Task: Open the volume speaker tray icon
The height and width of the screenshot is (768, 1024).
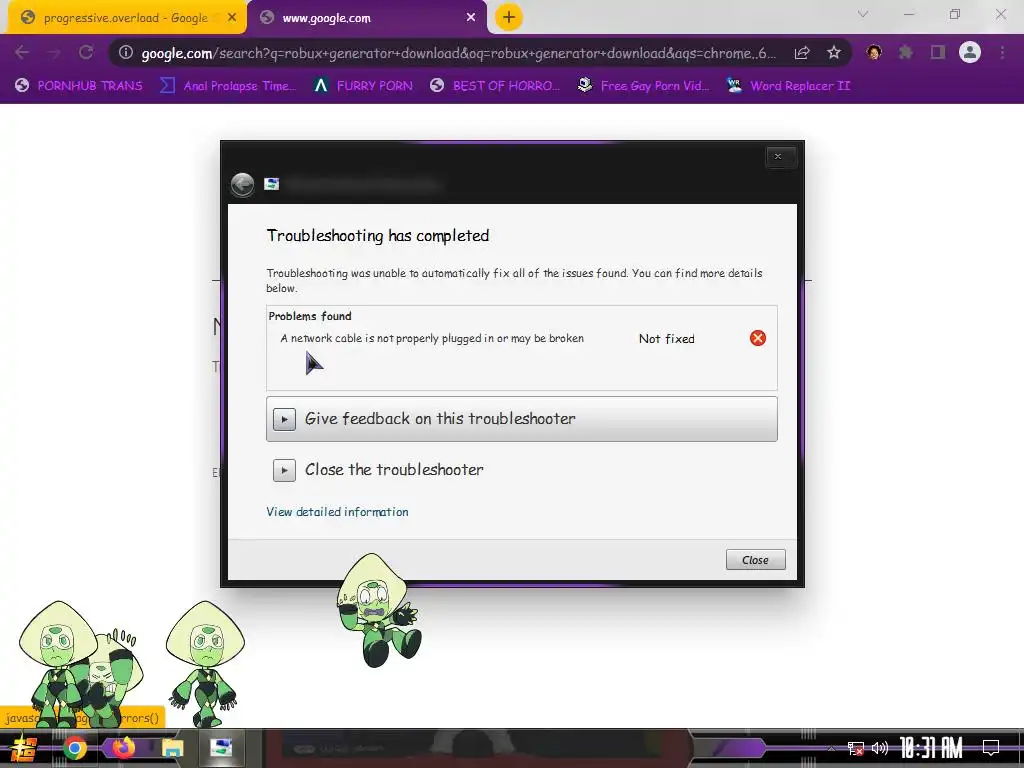Action: (x=880, y=748)
